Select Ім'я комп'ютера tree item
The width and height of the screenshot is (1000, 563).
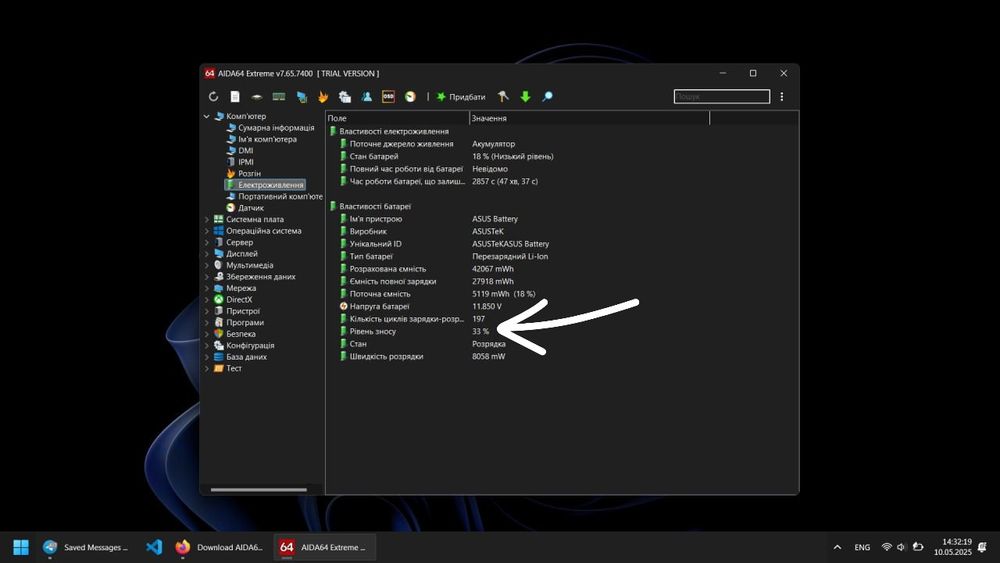tap(261, 139)
